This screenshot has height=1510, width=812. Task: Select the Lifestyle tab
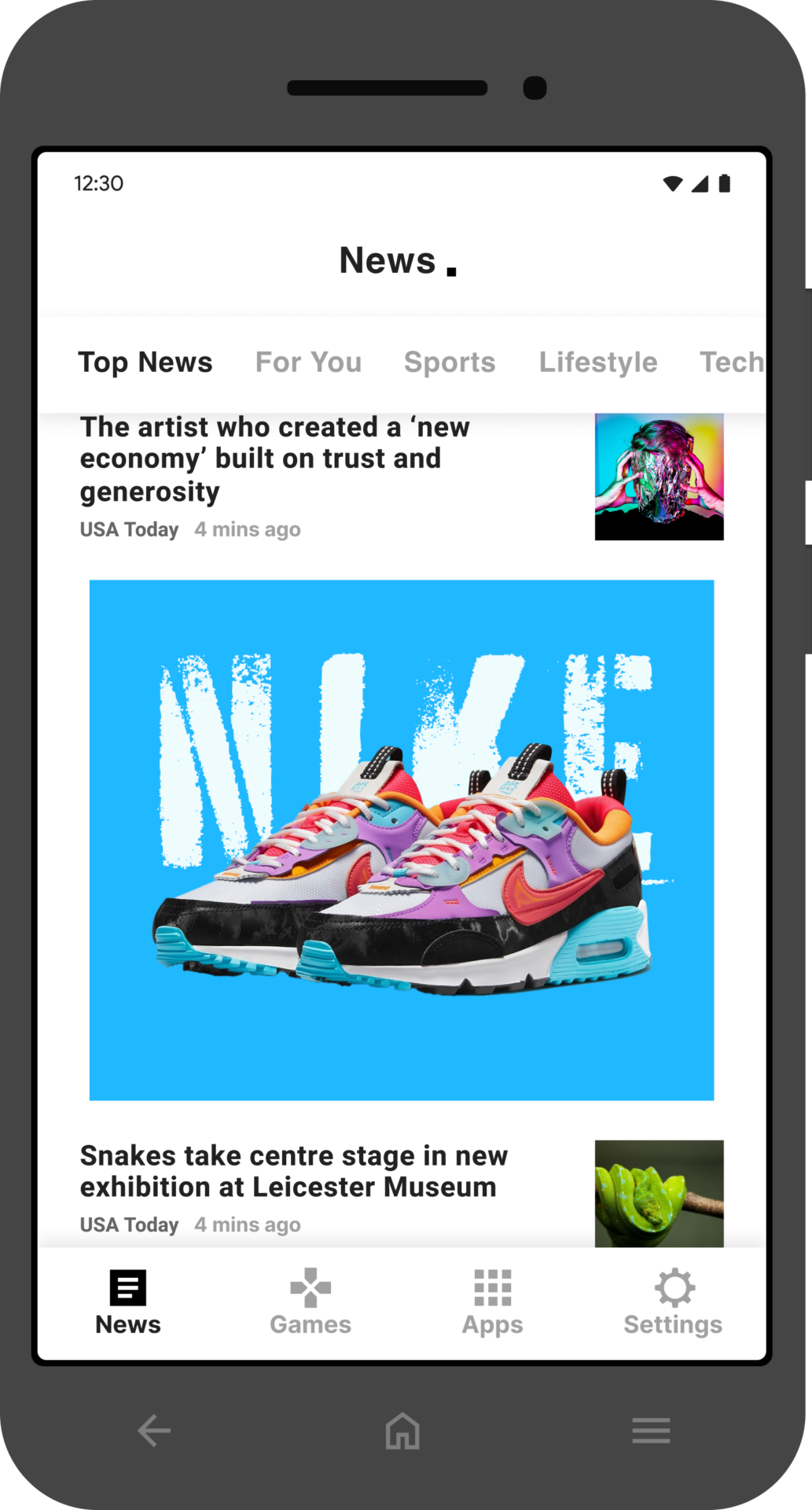(x=598, y=363)
